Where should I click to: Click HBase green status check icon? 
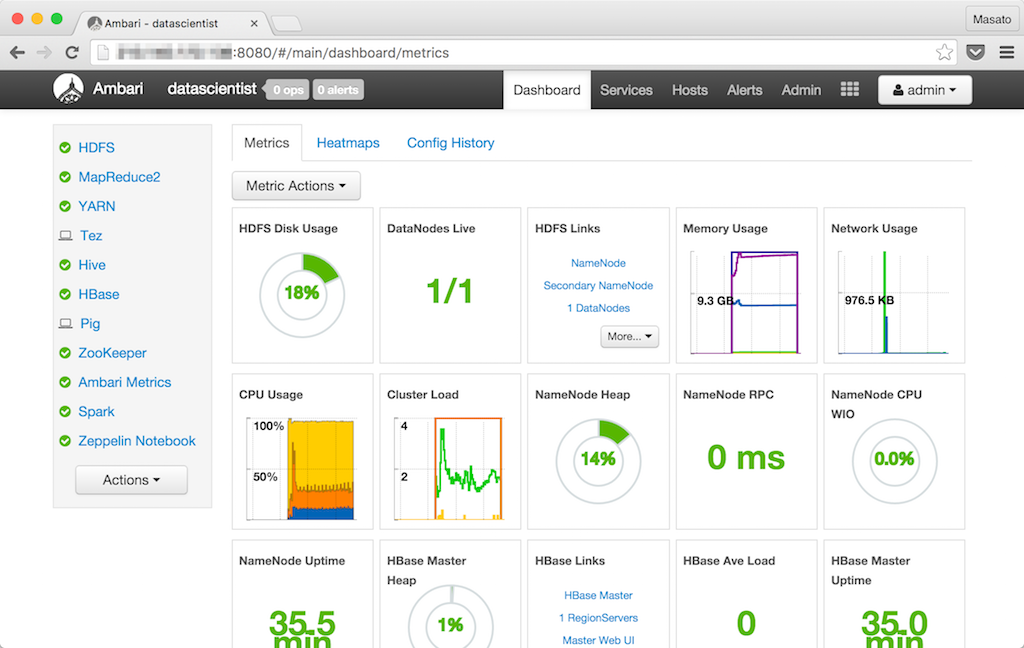tap(65, 295)
